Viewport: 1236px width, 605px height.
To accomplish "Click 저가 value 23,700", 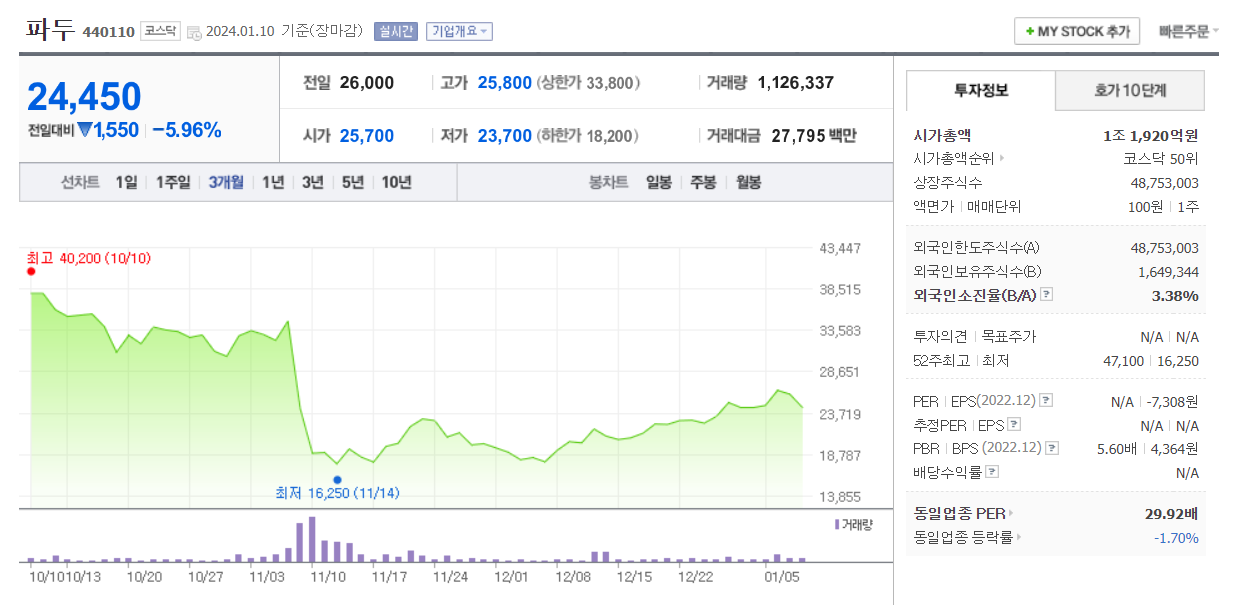I will click(505, 136).
